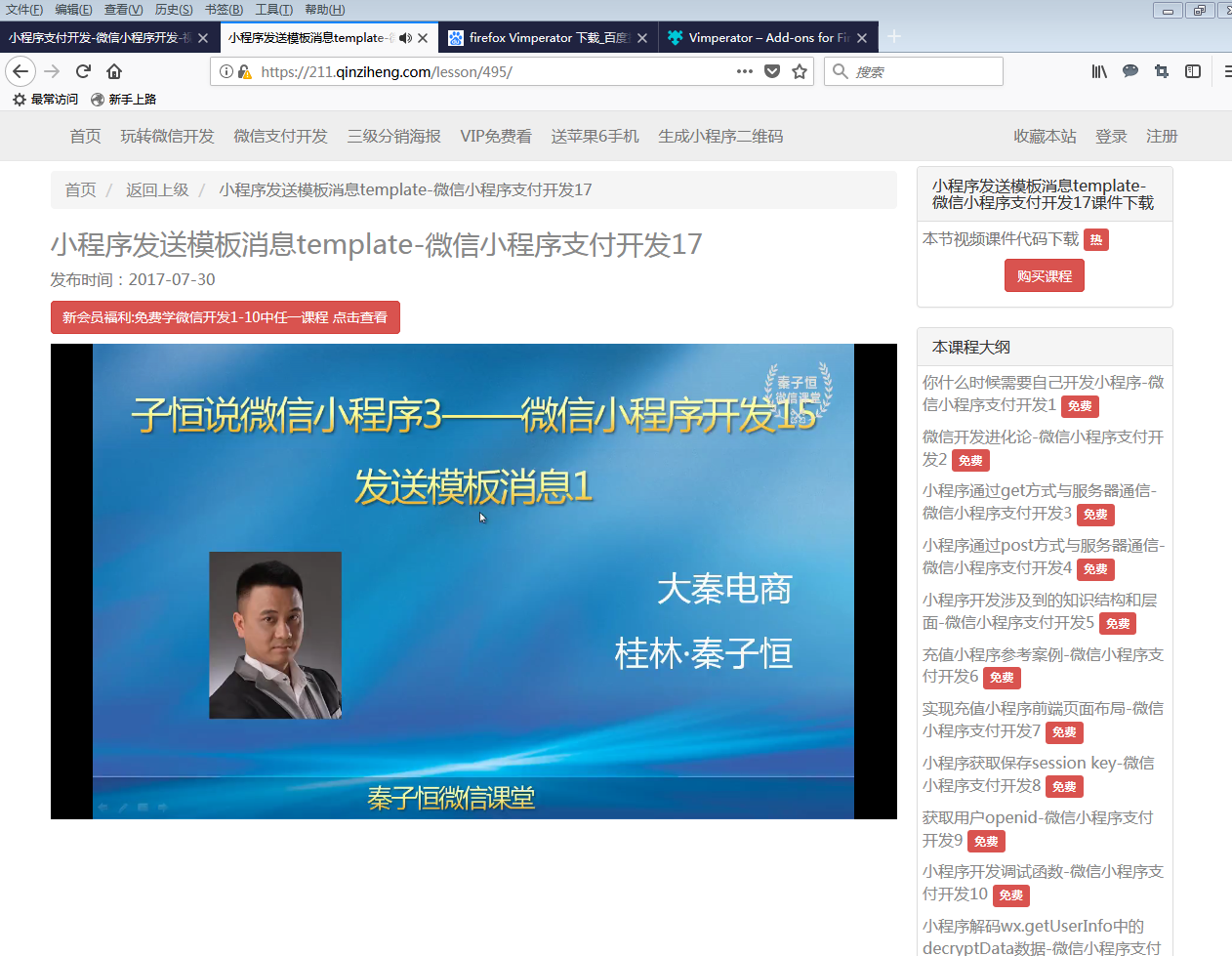Open VIP免费看 nav link
Screen dimensions: 1232x956
(x=496, y=136)
